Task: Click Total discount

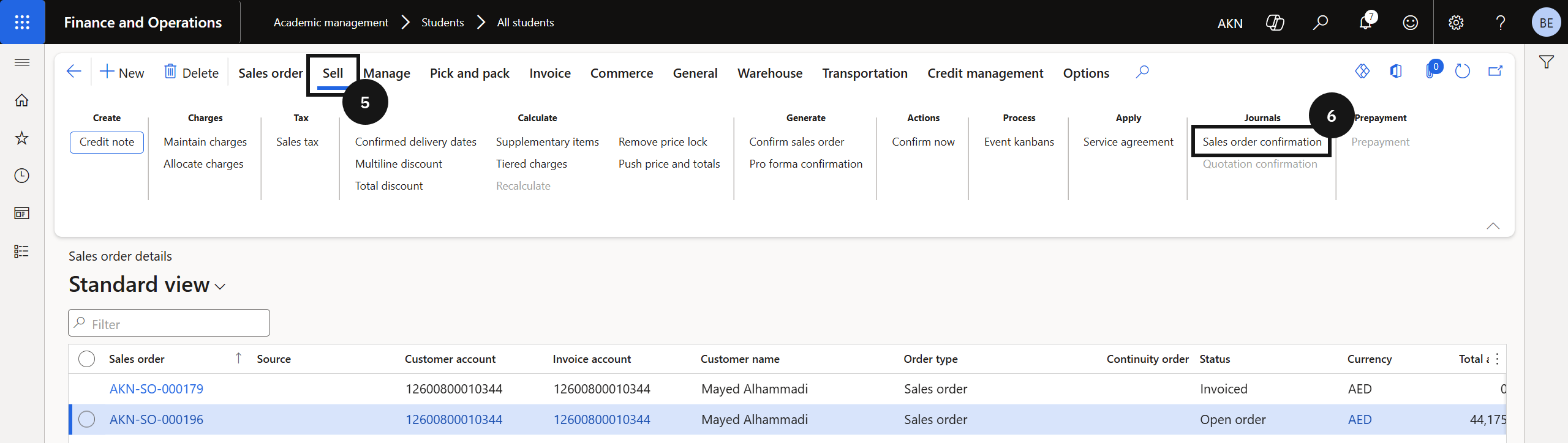Action: [389, 186]
